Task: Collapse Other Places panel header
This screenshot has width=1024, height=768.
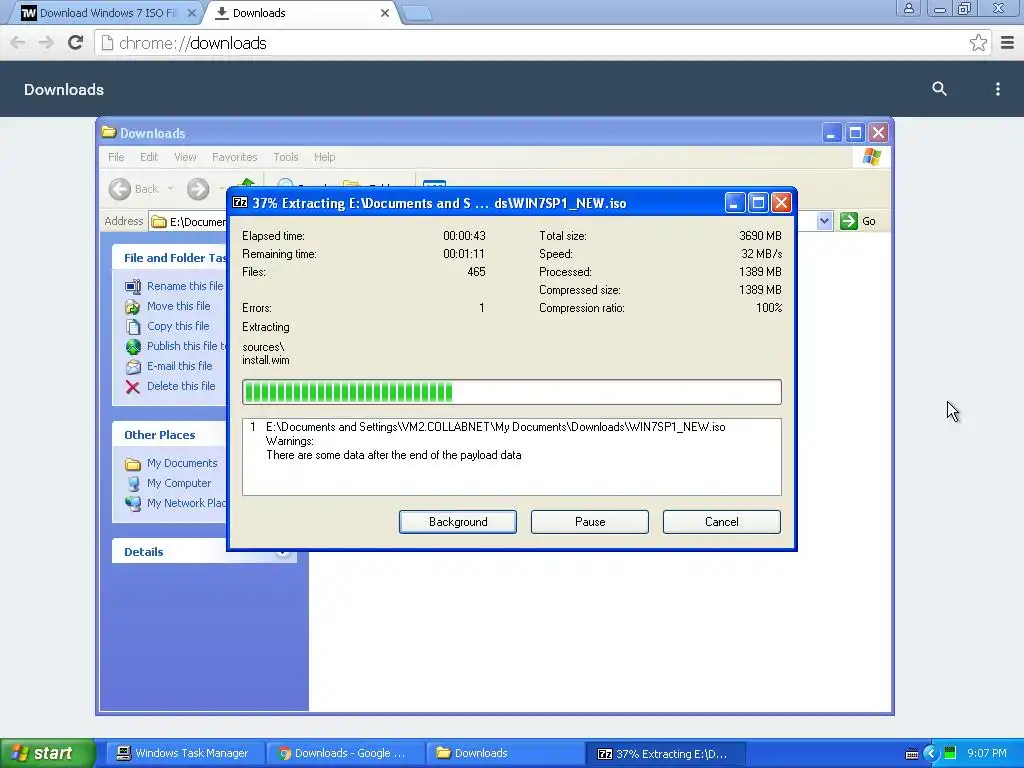Action: 170,435
